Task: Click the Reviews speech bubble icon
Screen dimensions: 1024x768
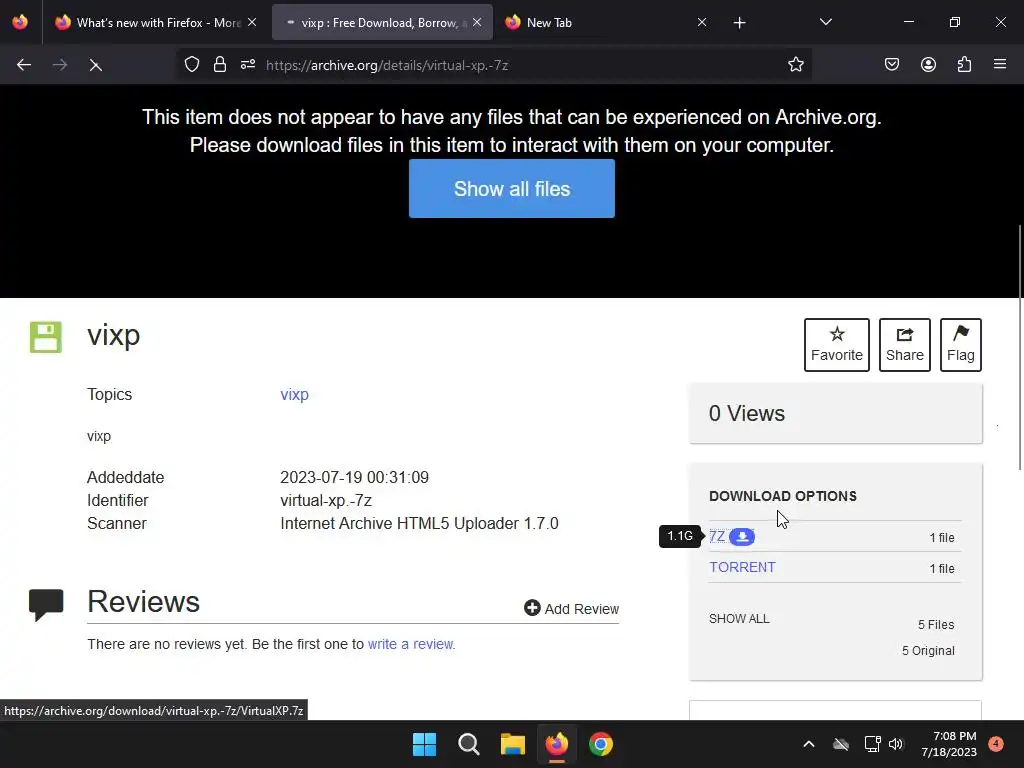Action: 46,605
